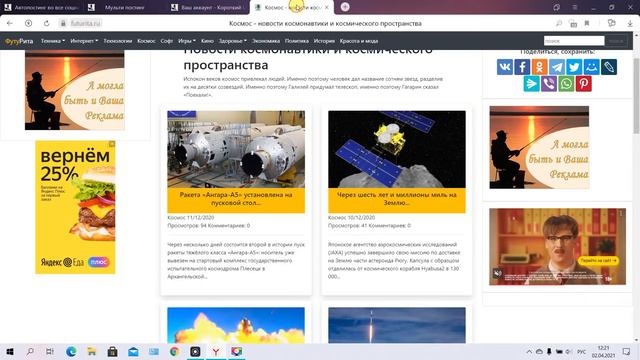This screenshot has width=640, height=360.
Task: Launch Microsoft Edge from the taskbar
Action: pyautogui.click(x=71, y=351)
